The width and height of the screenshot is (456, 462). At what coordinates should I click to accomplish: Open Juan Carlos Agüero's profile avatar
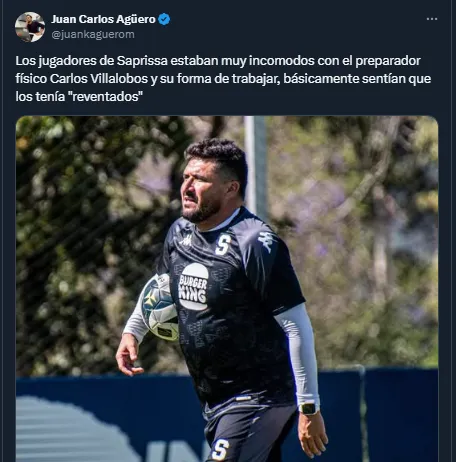[x=30, y=27]
